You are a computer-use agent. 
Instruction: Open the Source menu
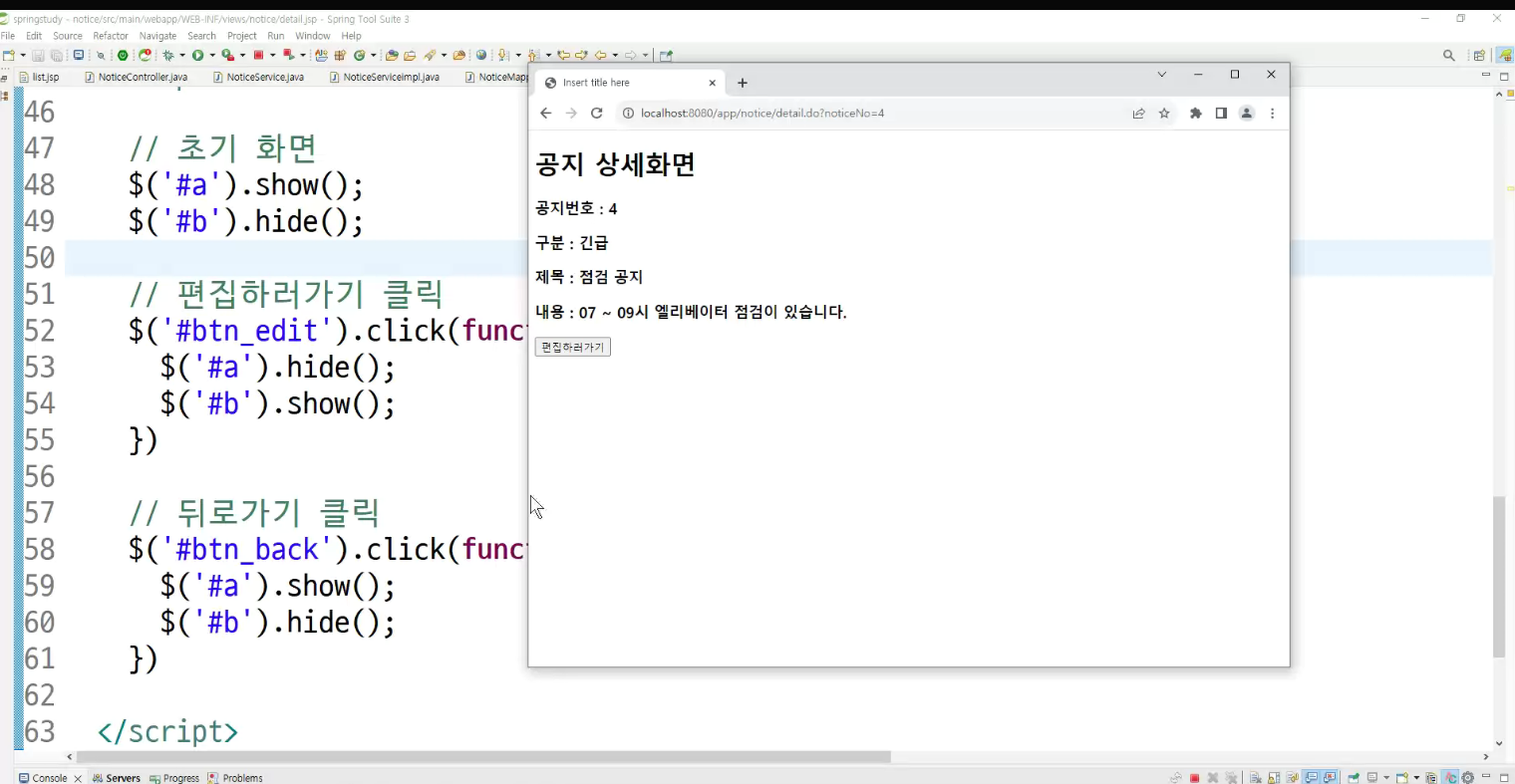click(68, 36)
